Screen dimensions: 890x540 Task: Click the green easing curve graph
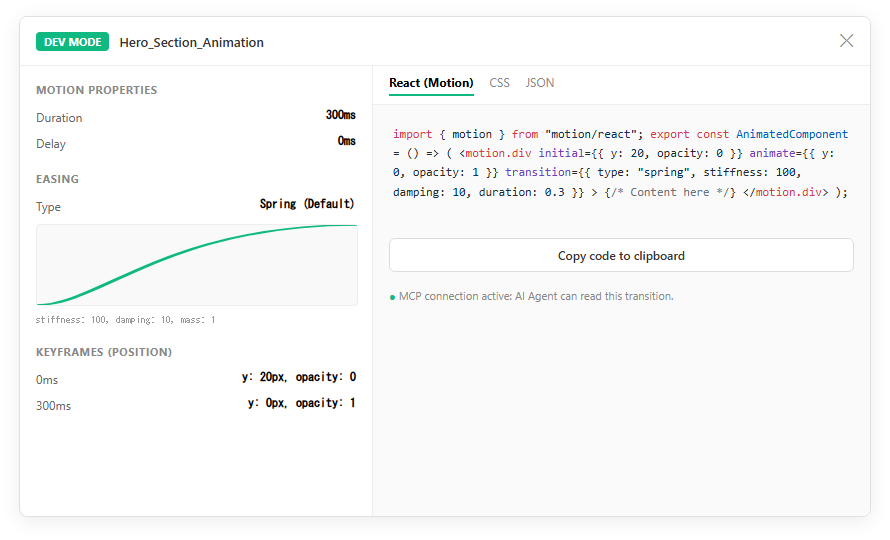click(x=197, y=265)
